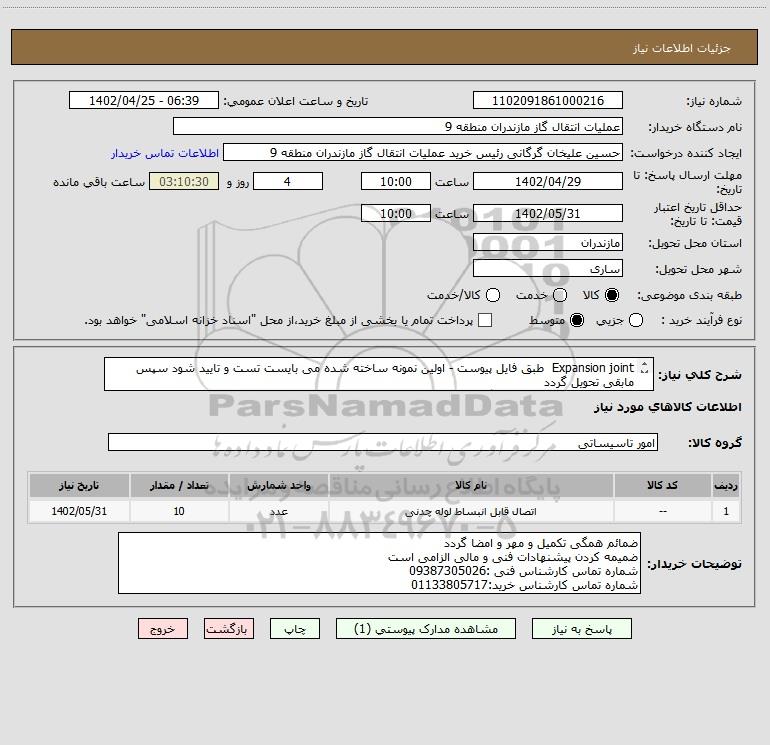Screen dimensions: 770x745
Task: Click the announcement date 1402/04/25 - 06:39 field
Action: [x=144, y=101]
